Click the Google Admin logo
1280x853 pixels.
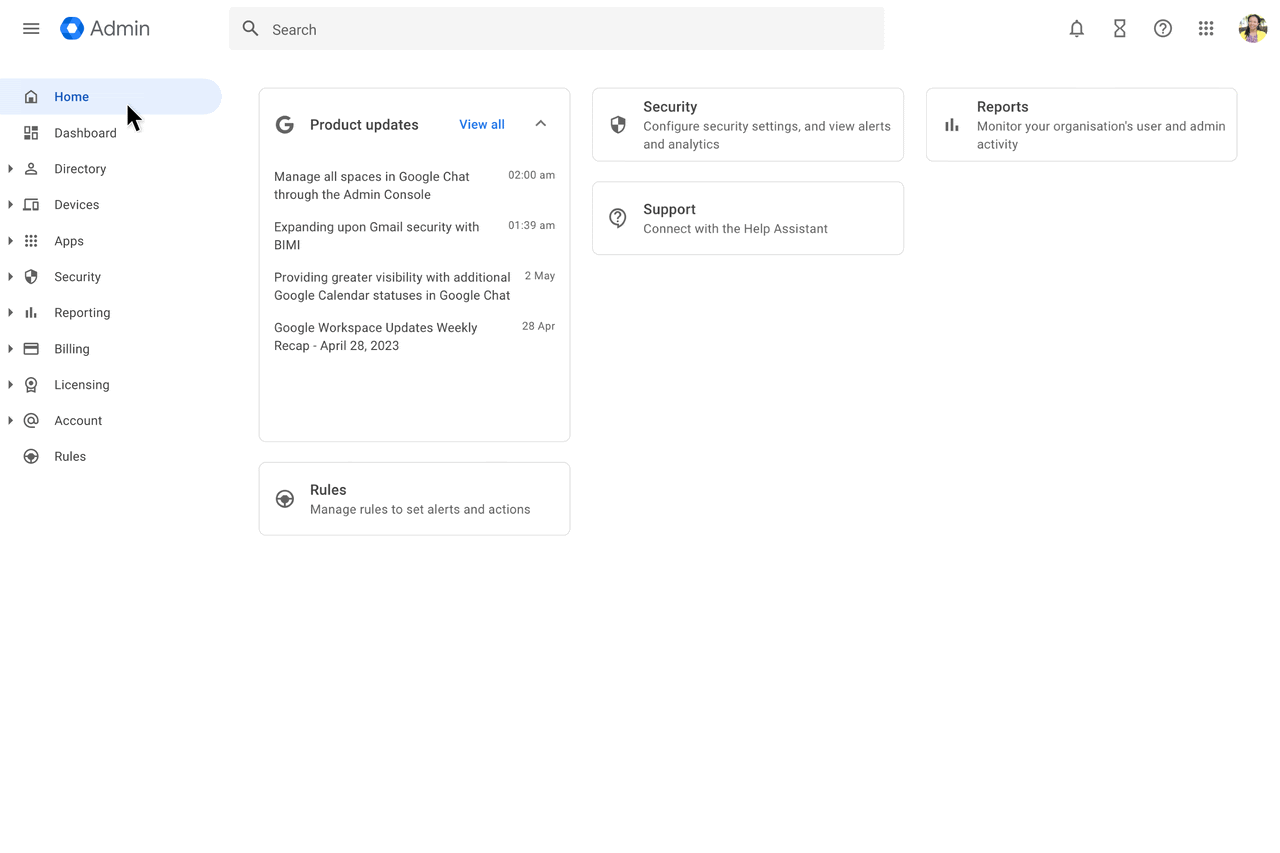tap(72, 29)
